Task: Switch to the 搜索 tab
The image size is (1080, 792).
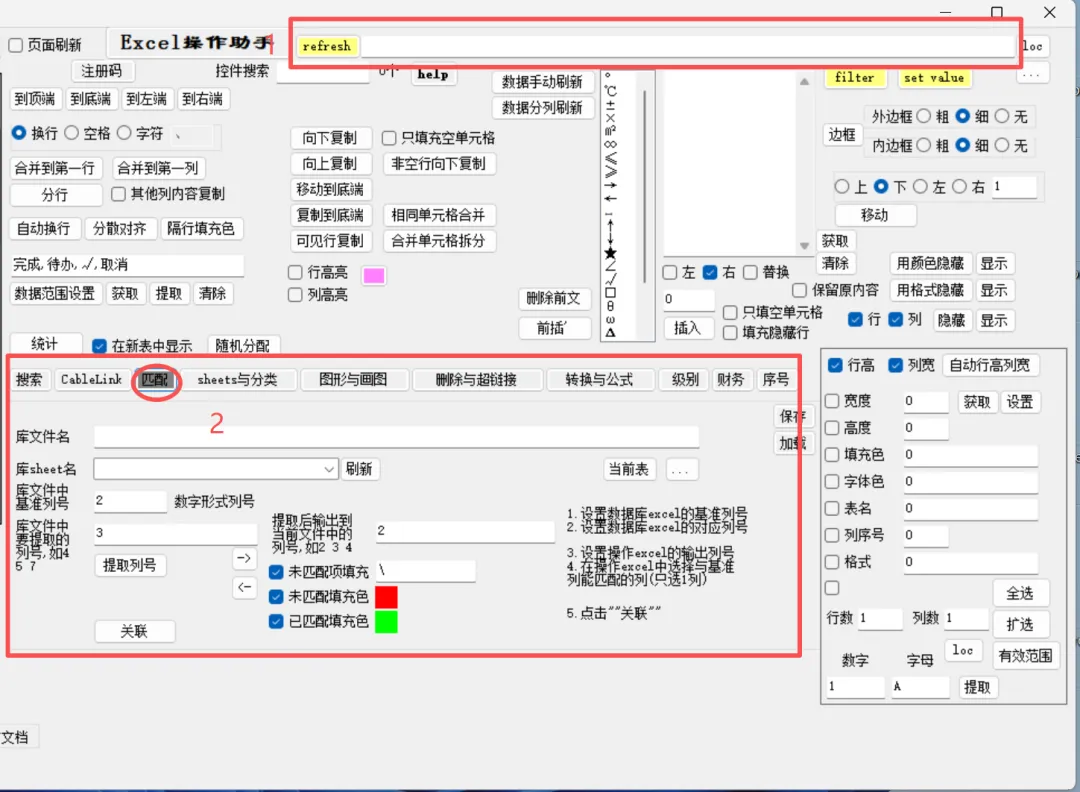Action: tap(30, 379)
